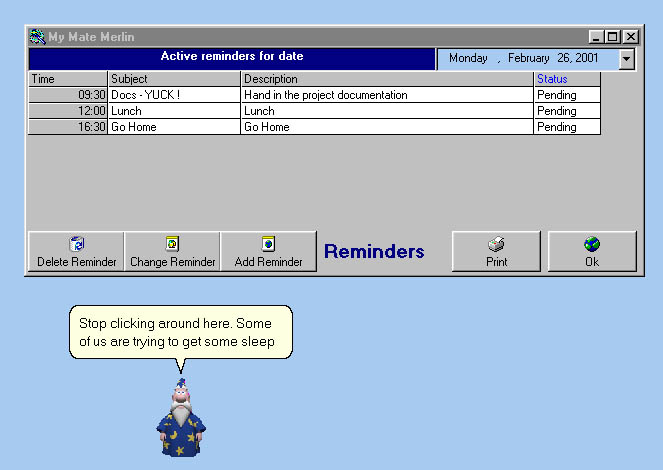
Task: Click the Delete Reminder recycle icon
Action: click(x=76, y=244)
